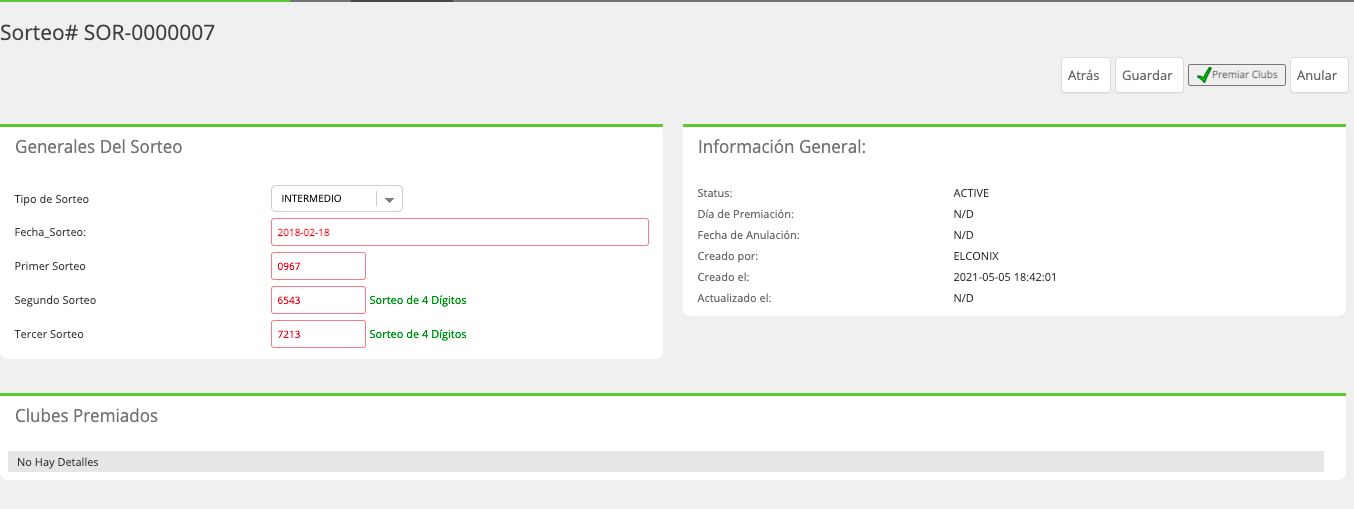This screenshot has height=509, width=1354.
Task: Click the hint text beside Tercer Sorteo
Action: pyautogui.click(x=418, y=334)
